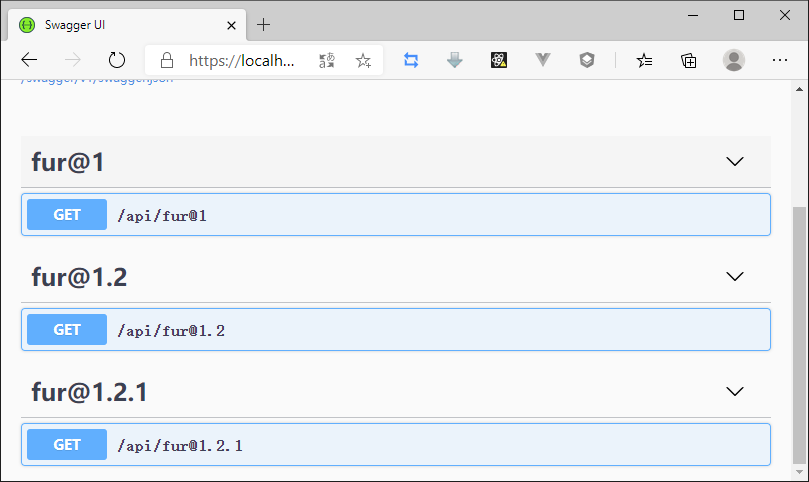Collapse the fur@1 section chevron
The width and height of the screenshot is (809, 482).
pos(735,162)
